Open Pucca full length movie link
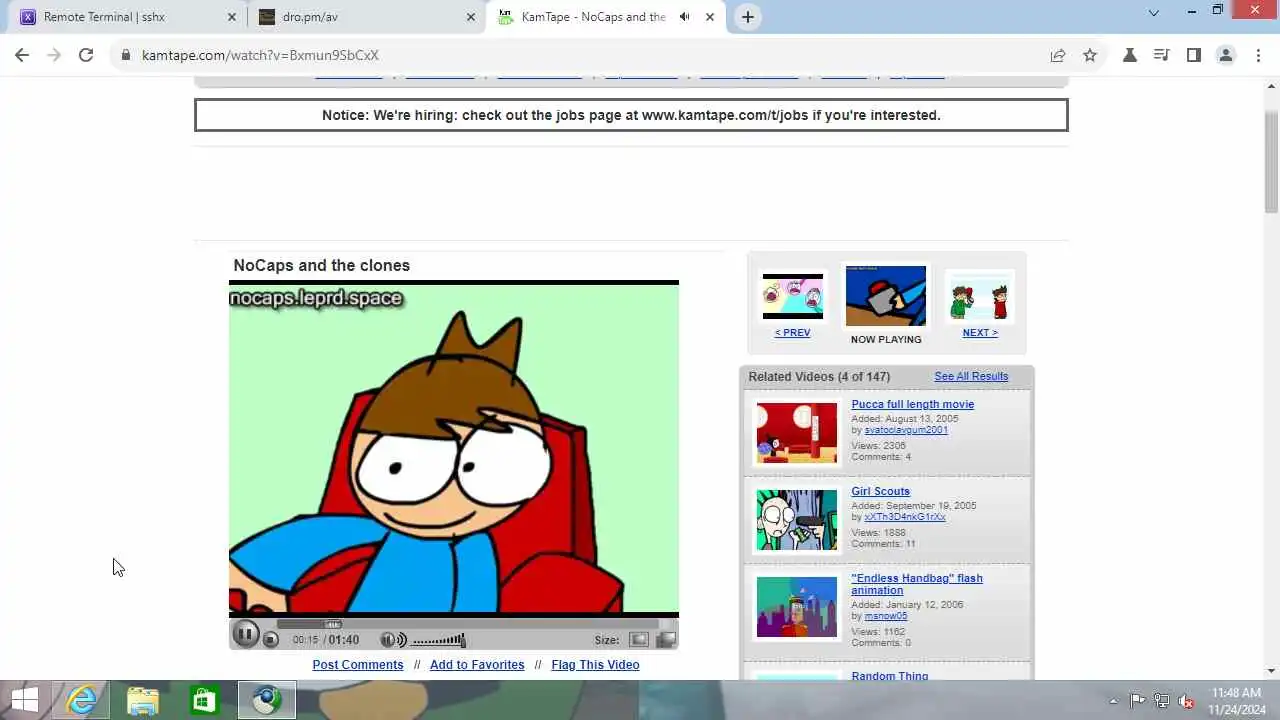The height and width of the screenshot is (720, 1280). 912,405
